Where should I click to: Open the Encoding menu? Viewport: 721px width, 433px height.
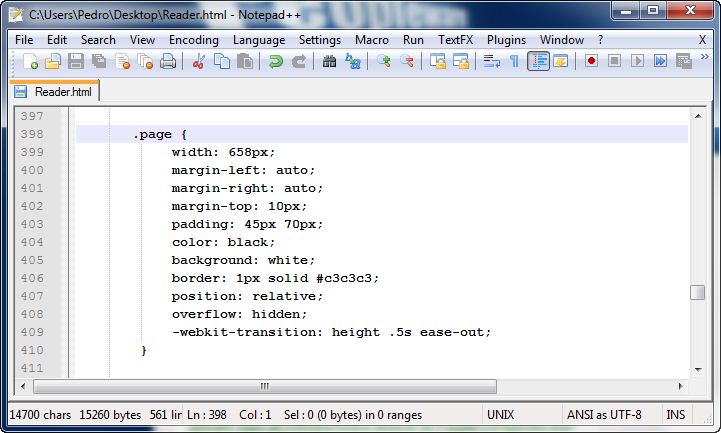click(x=194, y=39)
